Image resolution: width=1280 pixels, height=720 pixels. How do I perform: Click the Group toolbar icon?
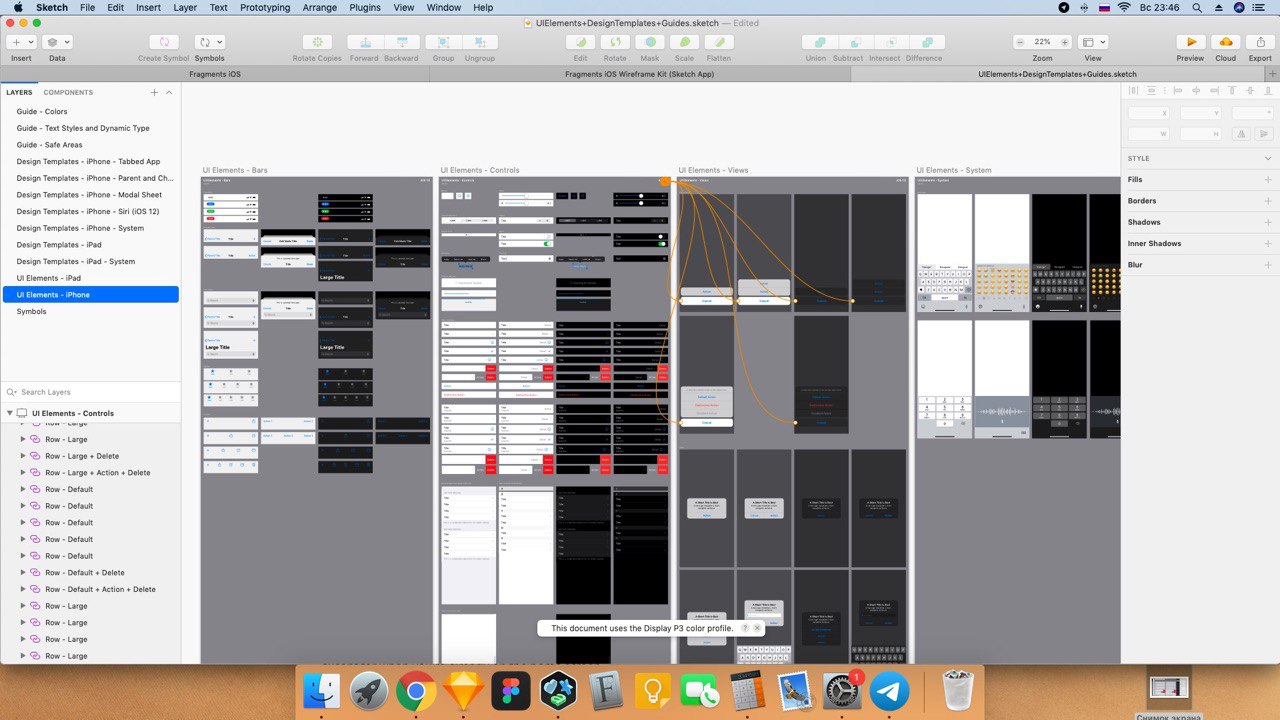click(443, 42)
